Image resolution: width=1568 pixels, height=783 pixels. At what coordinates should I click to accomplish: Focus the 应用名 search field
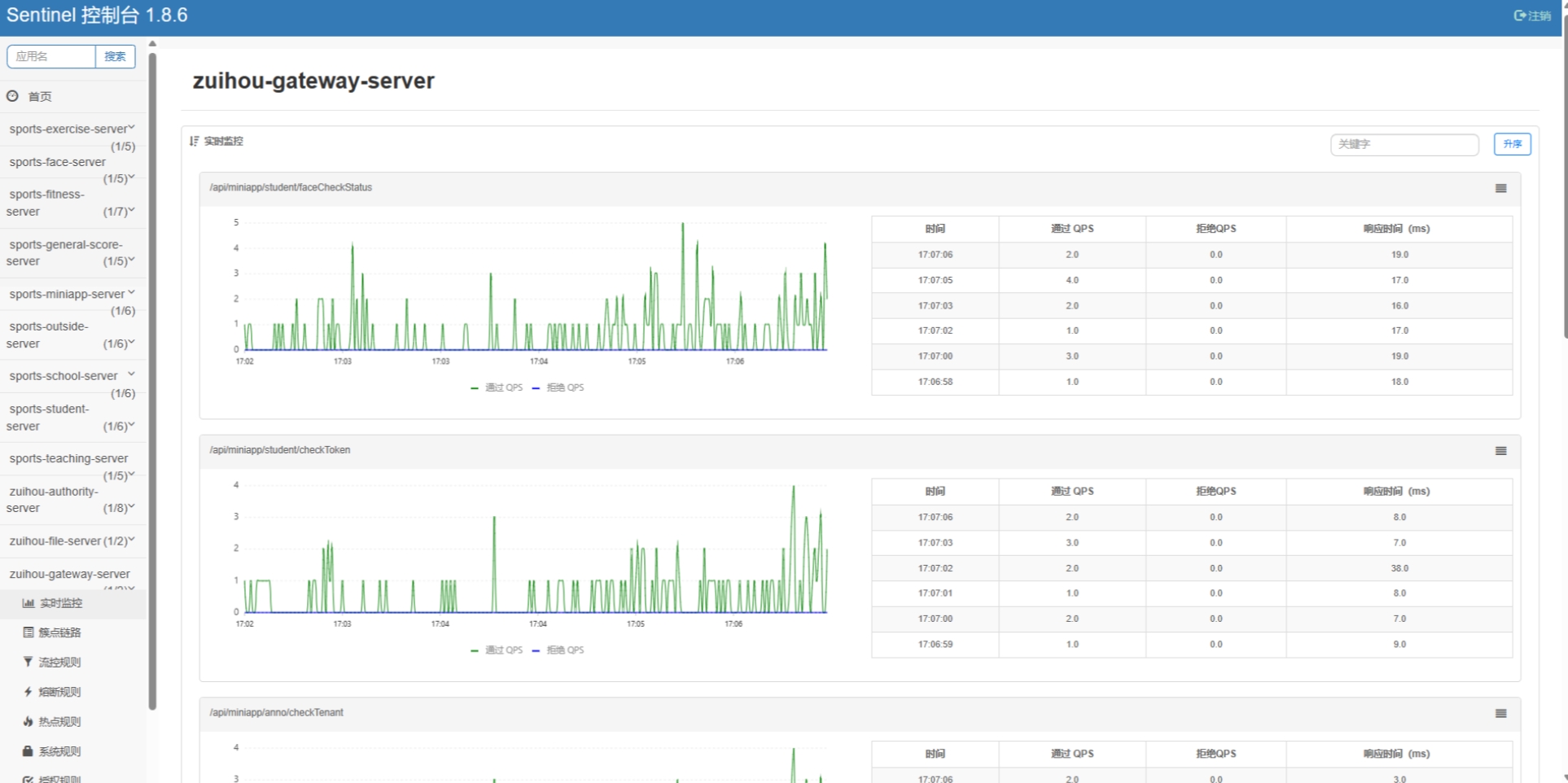coord(51,56)
